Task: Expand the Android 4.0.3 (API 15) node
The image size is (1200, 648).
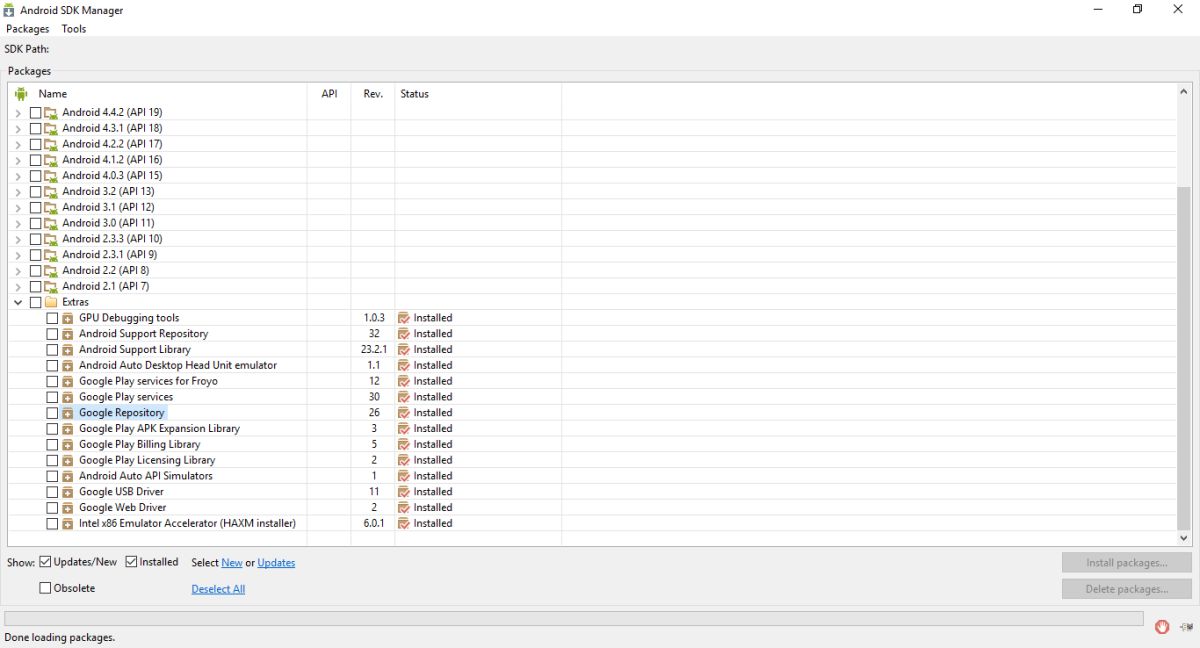Action: [18, 176]
